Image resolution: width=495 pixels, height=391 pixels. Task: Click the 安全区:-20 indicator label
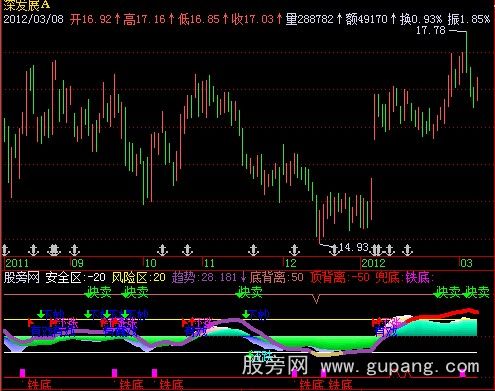[76, 277]
